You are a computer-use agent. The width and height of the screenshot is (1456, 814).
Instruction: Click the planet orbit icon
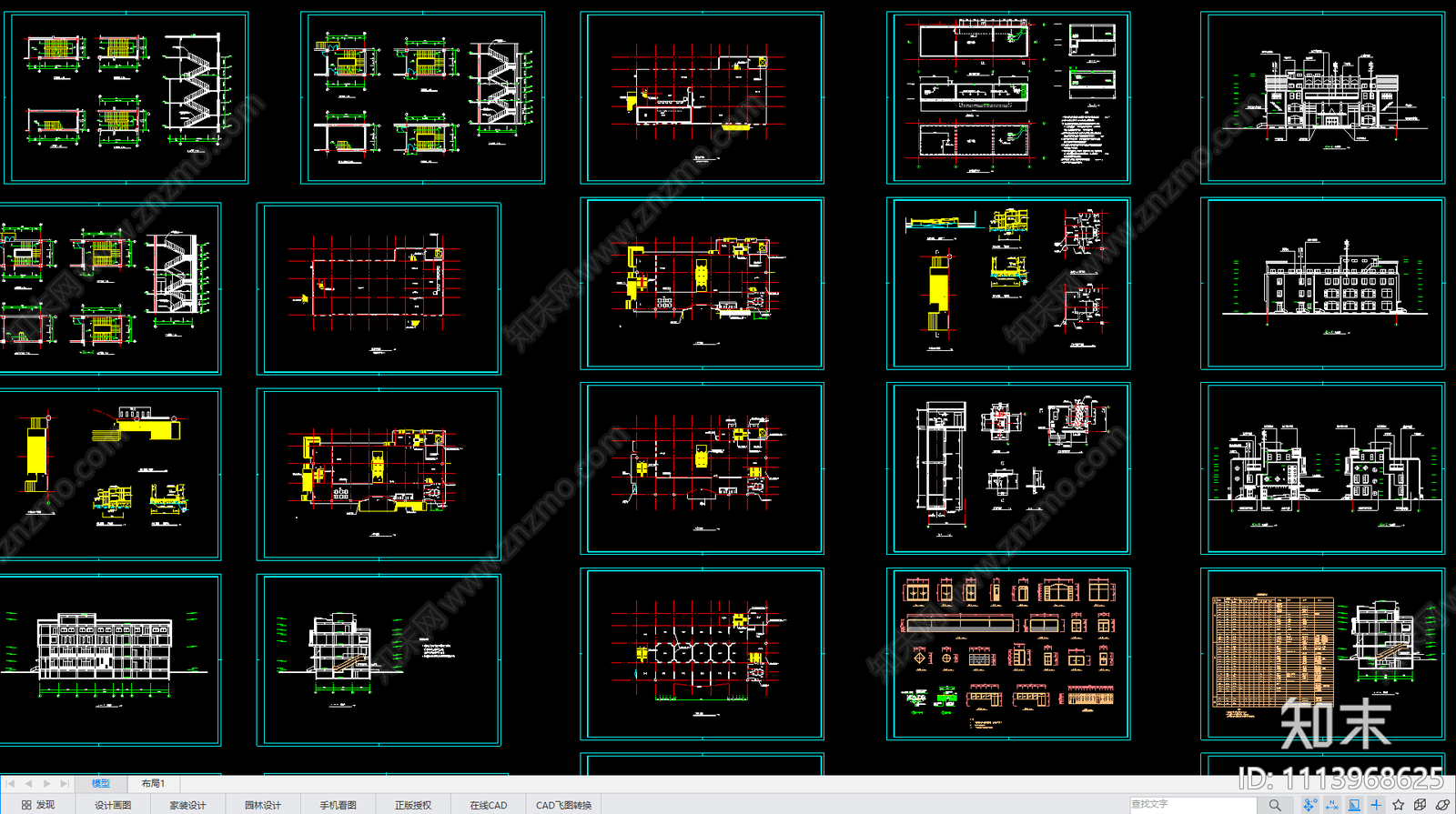[1442, 805]
